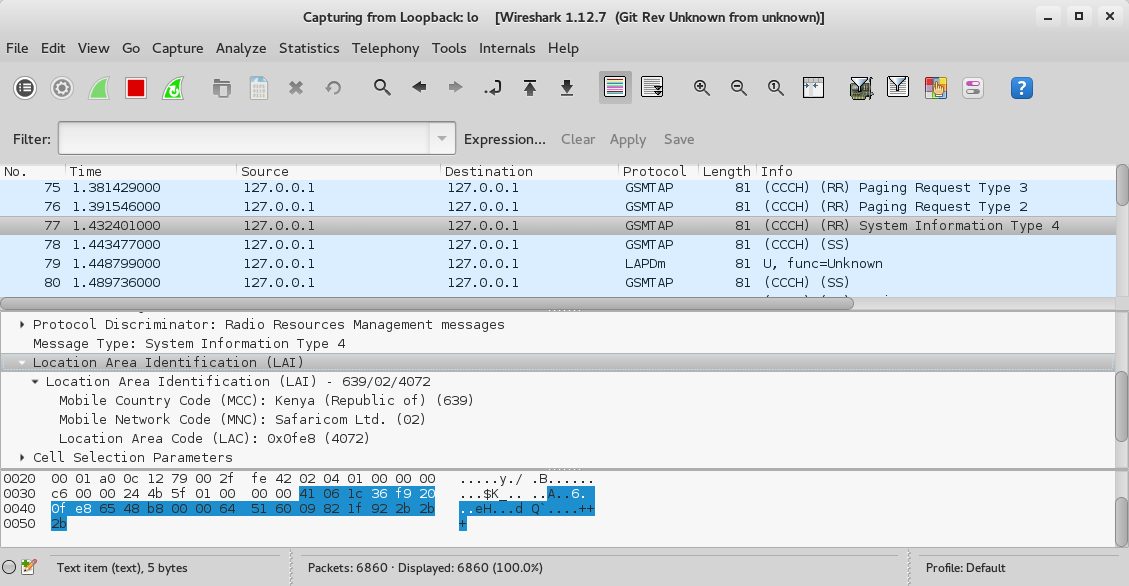The width and height of the screenshot is (1129, 586).
Task: Expand Cell Selection Parameters node
Action: pyautogui.click(x=22, y=458)
